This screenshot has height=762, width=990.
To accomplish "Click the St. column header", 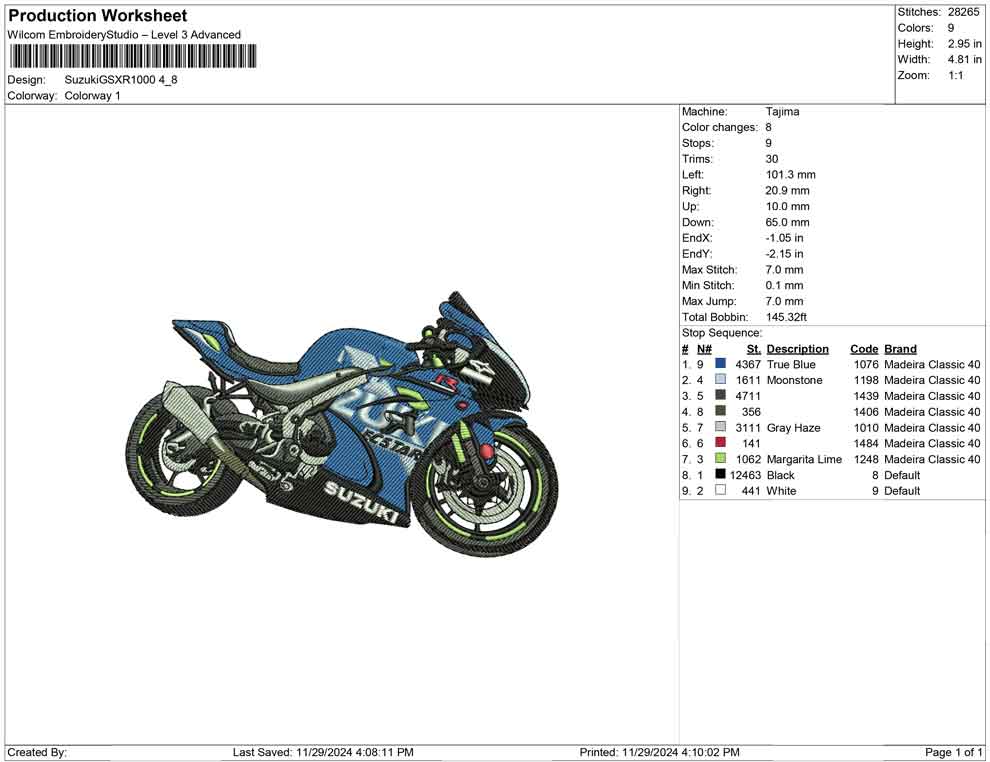I will 754,349.
